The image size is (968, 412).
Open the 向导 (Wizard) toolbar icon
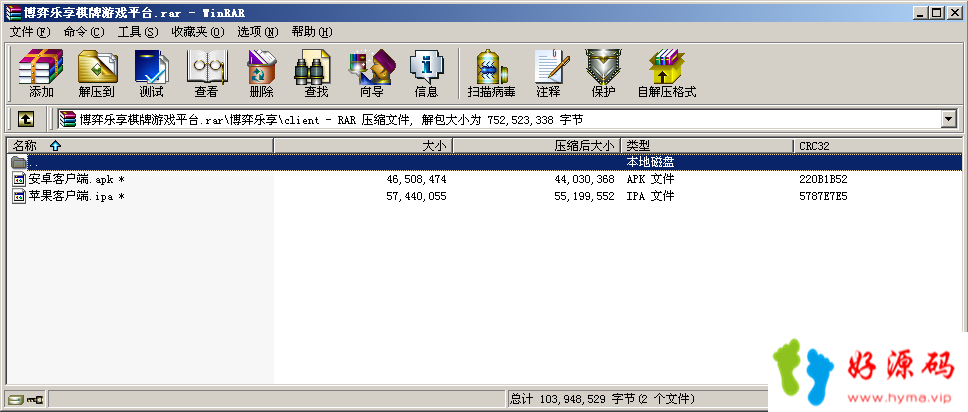pyautogui.click(x=372, y=67)
